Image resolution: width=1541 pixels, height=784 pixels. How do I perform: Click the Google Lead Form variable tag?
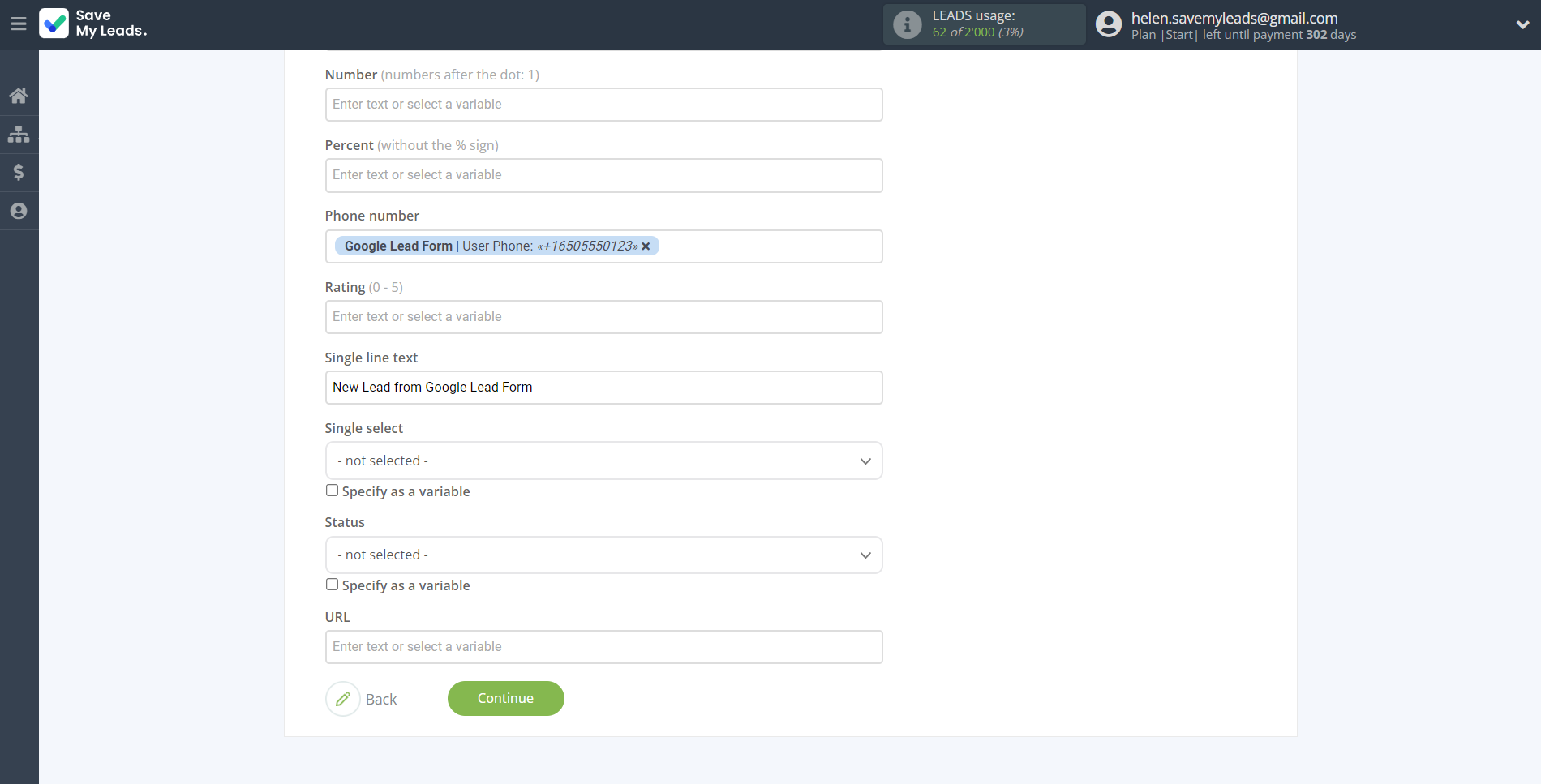[x=496, y=246]
